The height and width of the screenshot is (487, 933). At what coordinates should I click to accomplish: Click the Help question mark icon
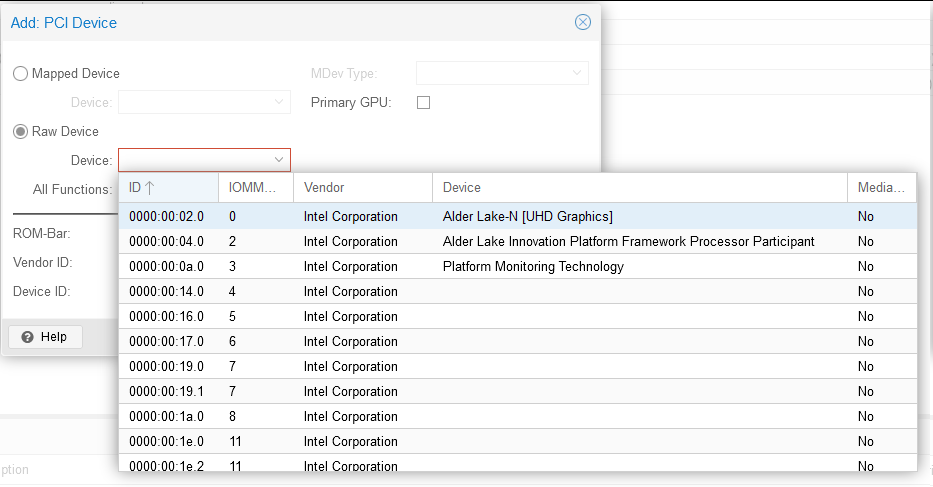(x=27, y=337)
